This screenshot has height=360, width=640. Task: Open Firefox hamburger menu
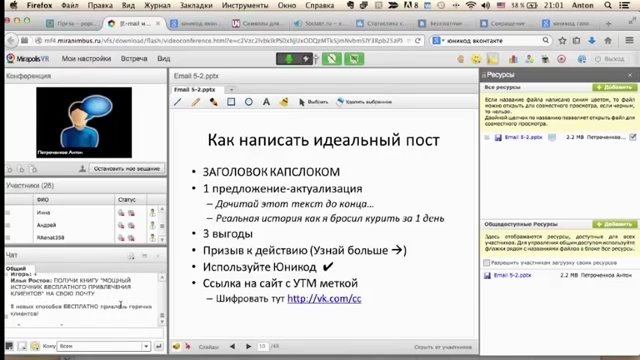pyautogui.click(x=629, y=40)
